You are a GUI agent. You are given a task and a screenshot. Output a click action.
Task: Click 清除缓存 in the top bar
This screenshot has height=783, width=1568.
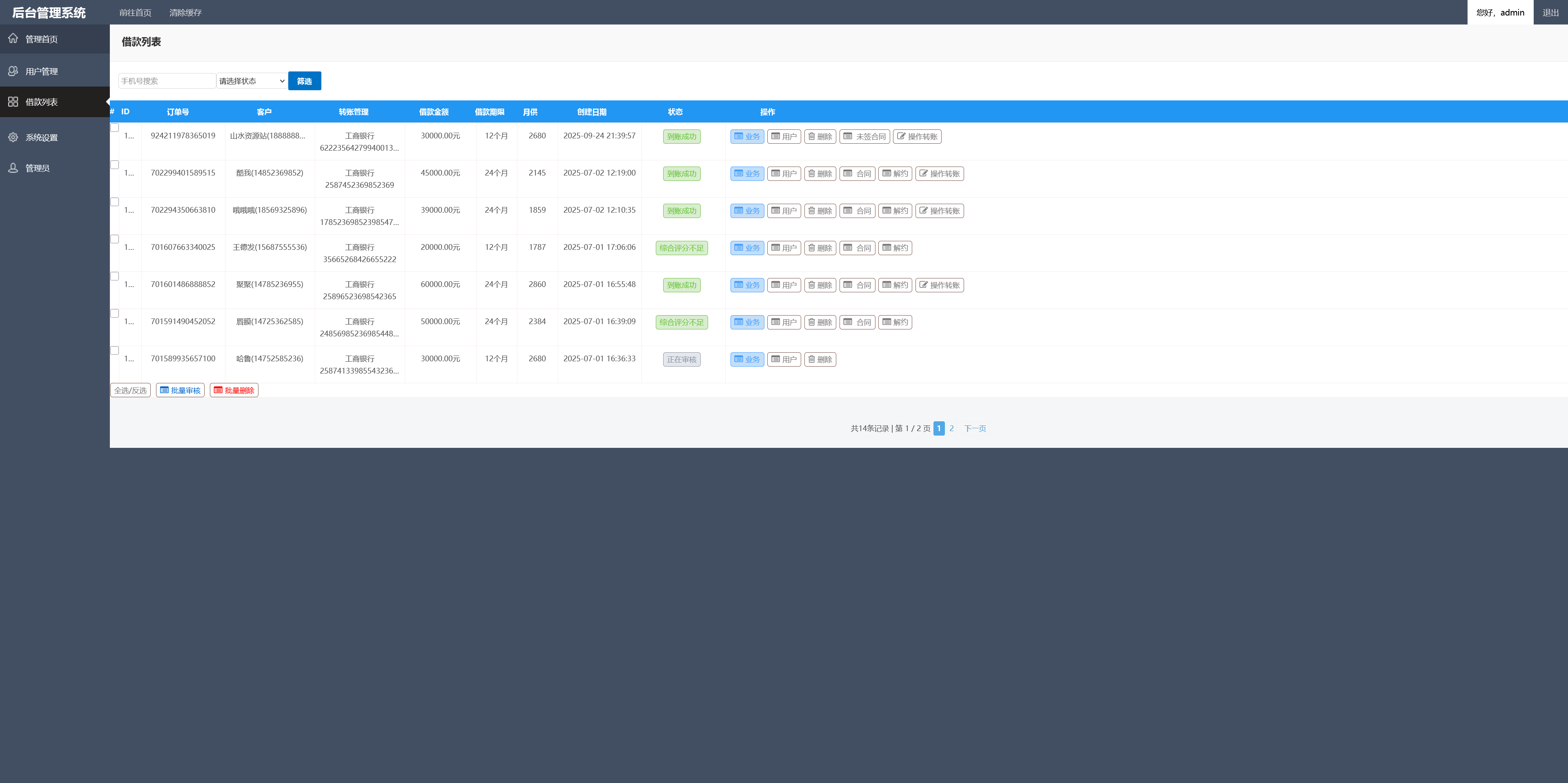pos(185,13)
